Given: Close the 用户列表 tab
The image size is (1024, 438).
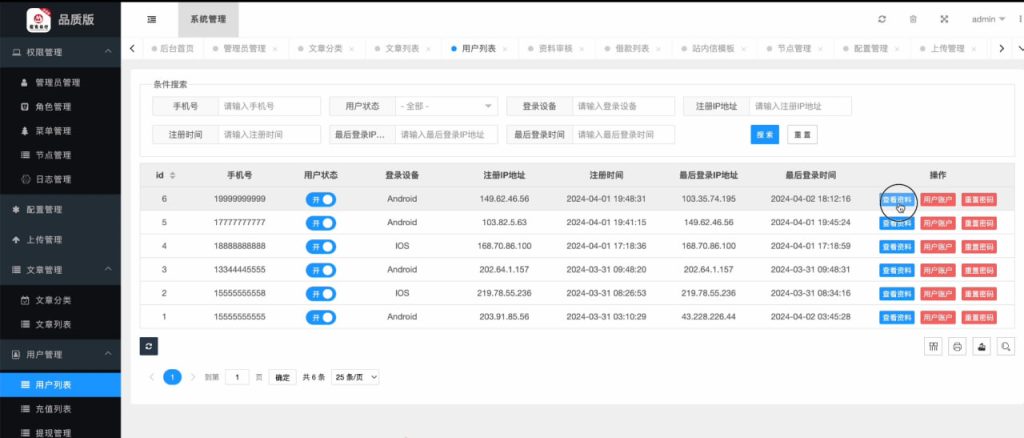Looking at the screenshot, I should point(505,49).
